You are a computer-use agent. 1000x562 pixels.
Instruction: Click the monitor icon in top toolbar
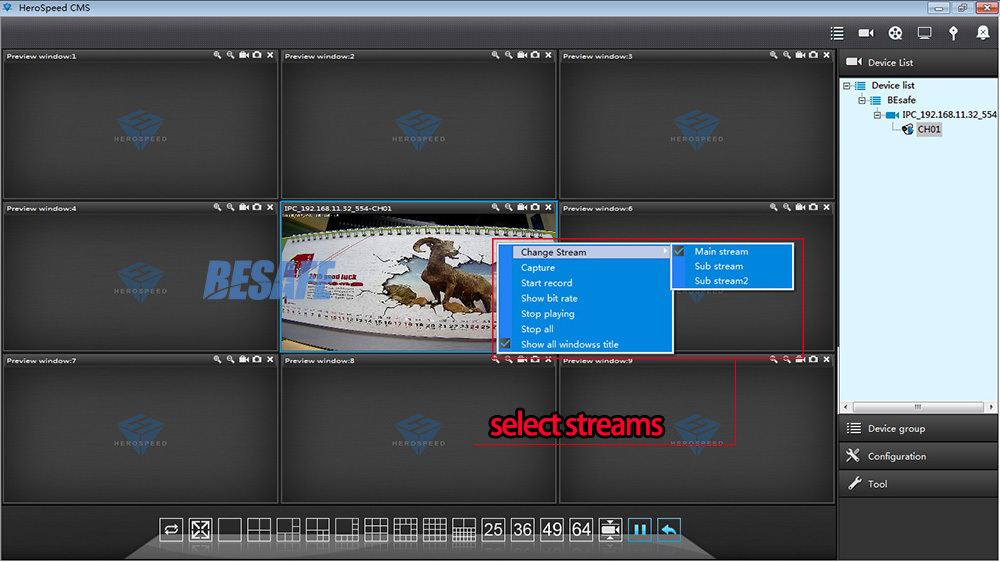[924, 33]
